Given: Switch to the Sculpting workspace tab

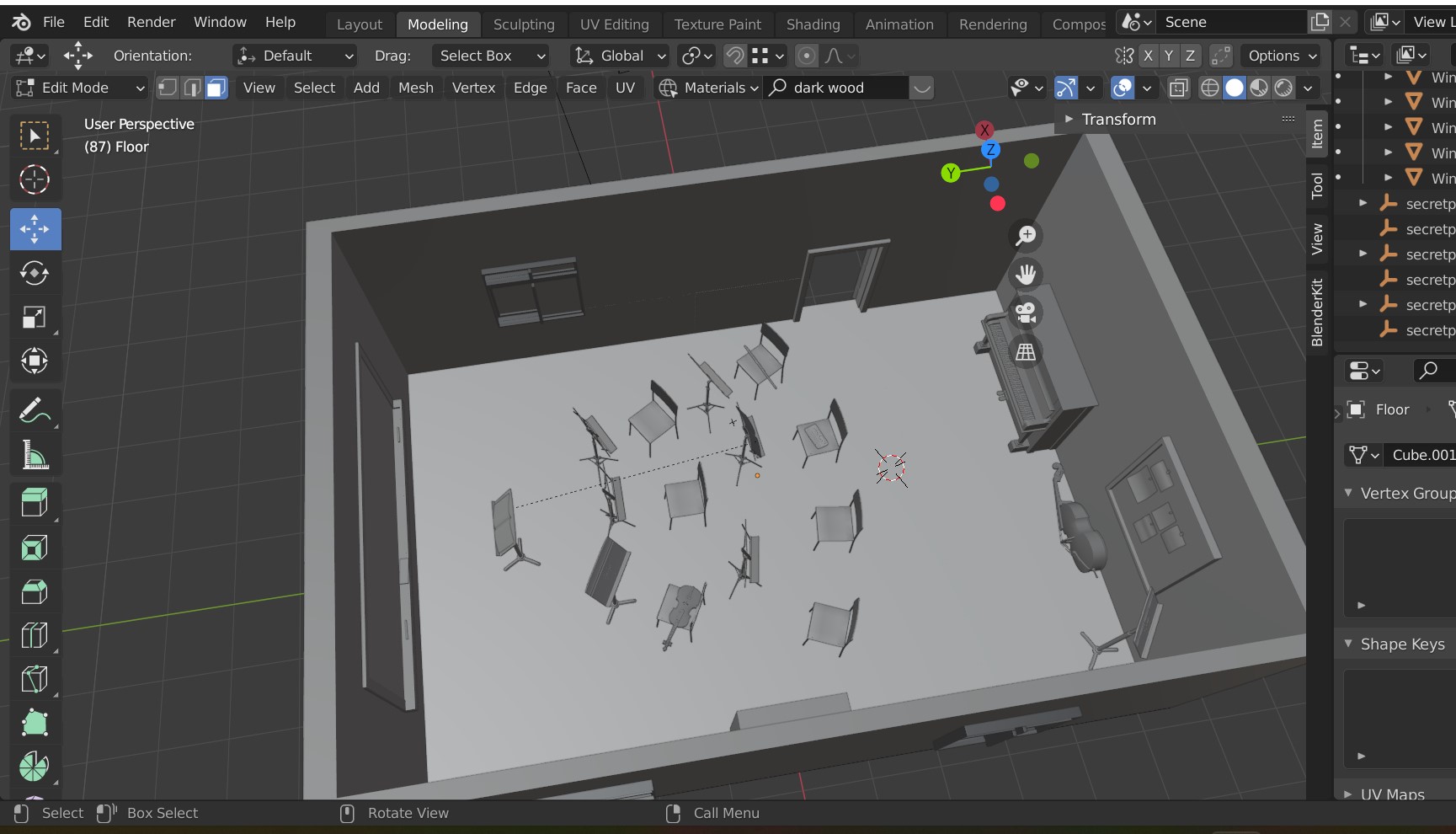Looking at the screenshot, I should 523,24.
